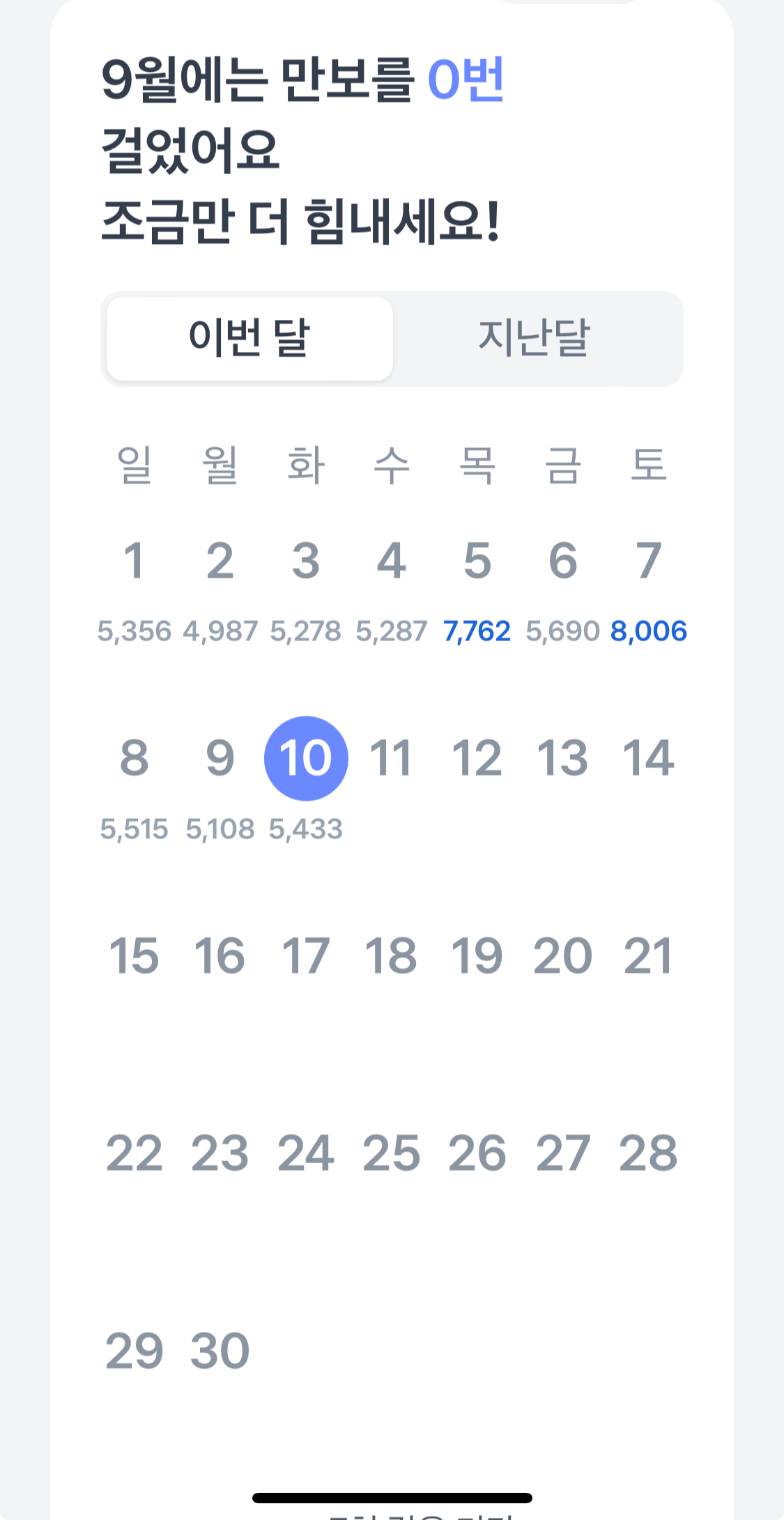Tap date 28 on the calendar

coord(648,1153)
